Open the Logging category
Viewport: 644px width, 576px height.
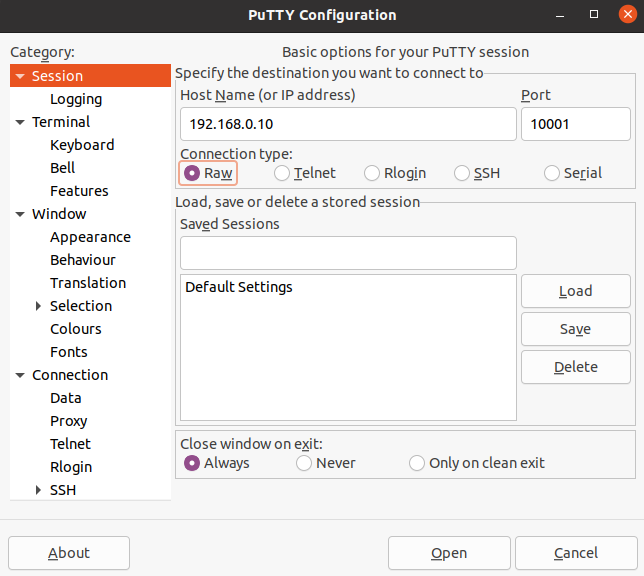(76, 99)
